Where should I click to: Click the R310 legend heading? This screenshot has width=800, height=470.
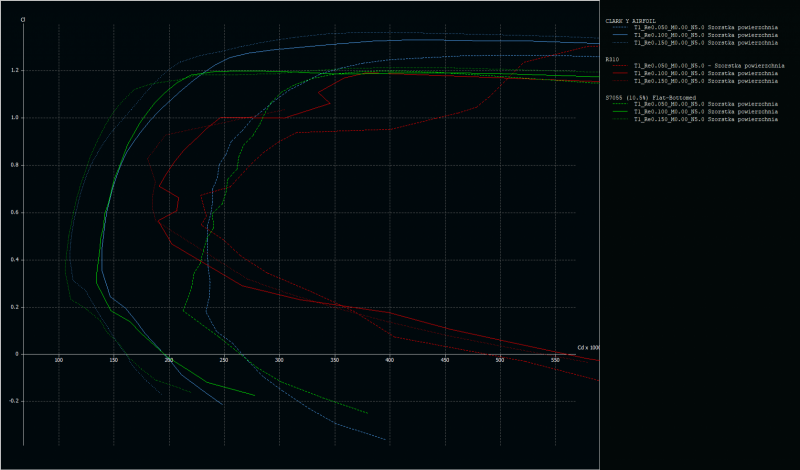click(x=612, y=59)
